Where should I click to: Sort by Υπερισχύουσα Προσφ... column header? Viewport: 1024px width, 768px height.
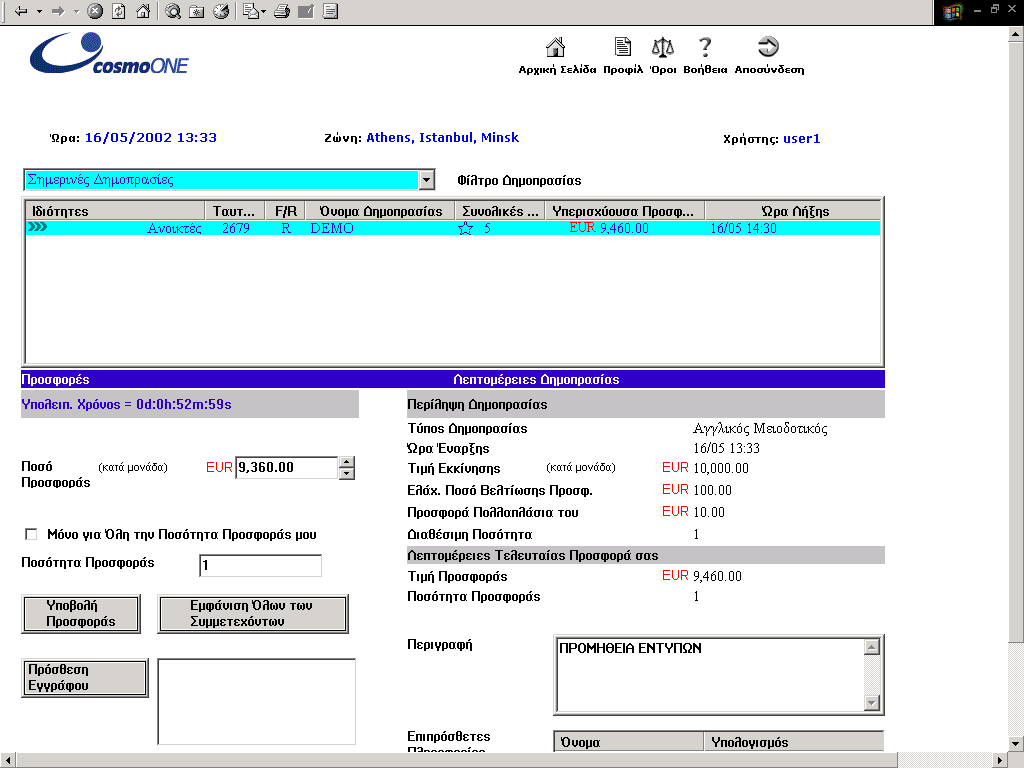click(x=625, y=211)
